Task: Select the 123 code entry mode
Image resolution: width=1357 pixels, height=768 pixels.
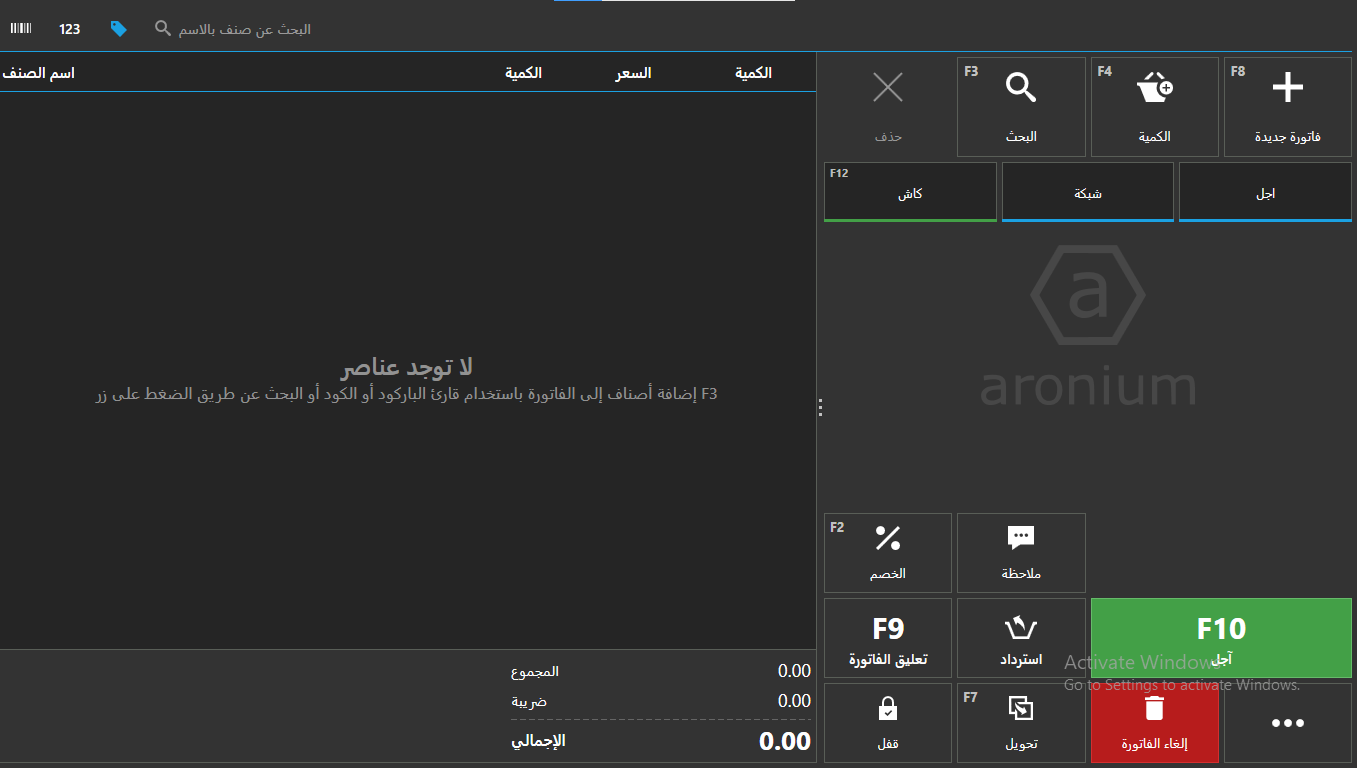Action: [69, 29]
